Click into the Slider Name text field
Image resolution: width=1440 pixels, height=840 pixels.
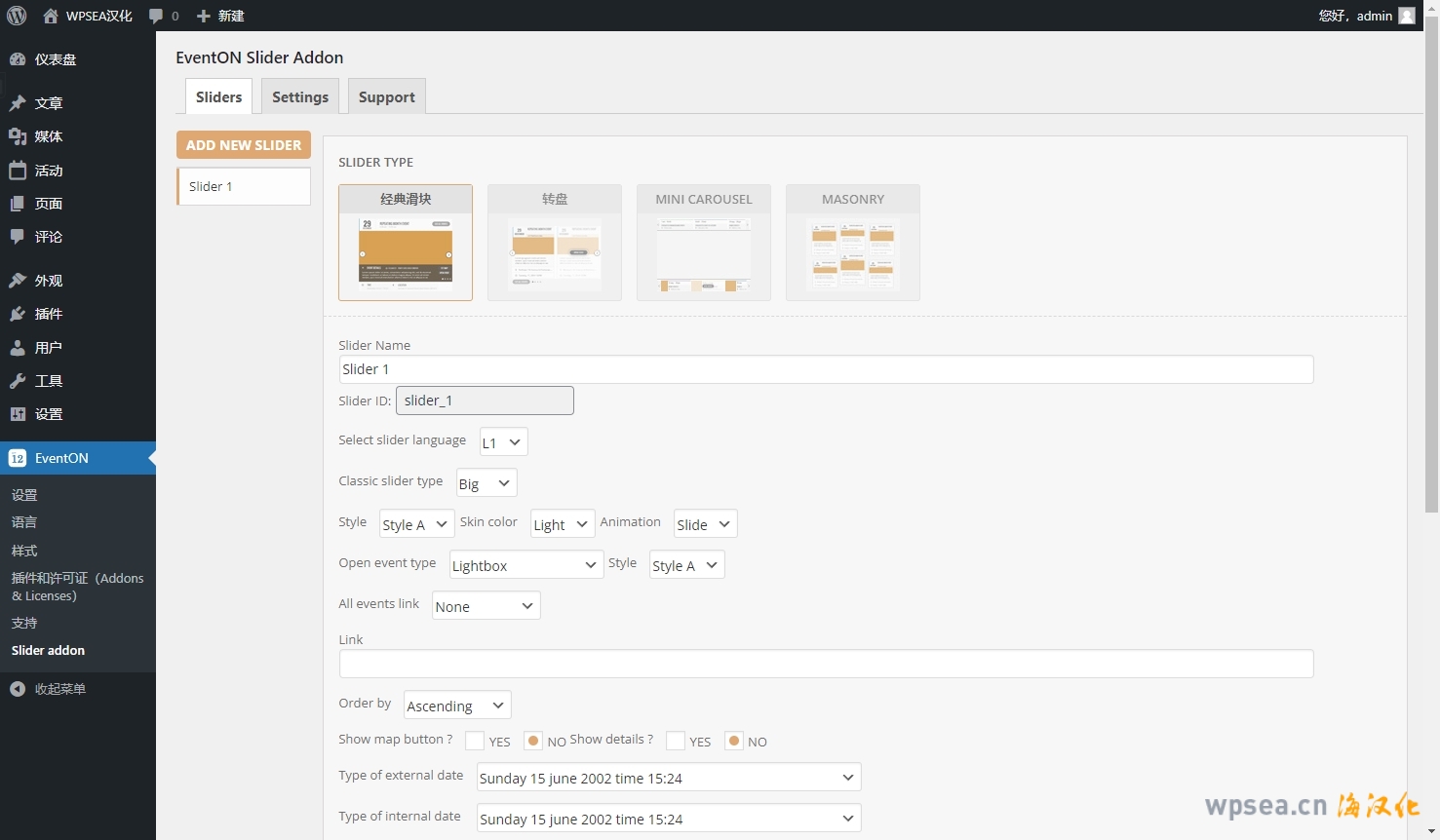coord(826,369)
